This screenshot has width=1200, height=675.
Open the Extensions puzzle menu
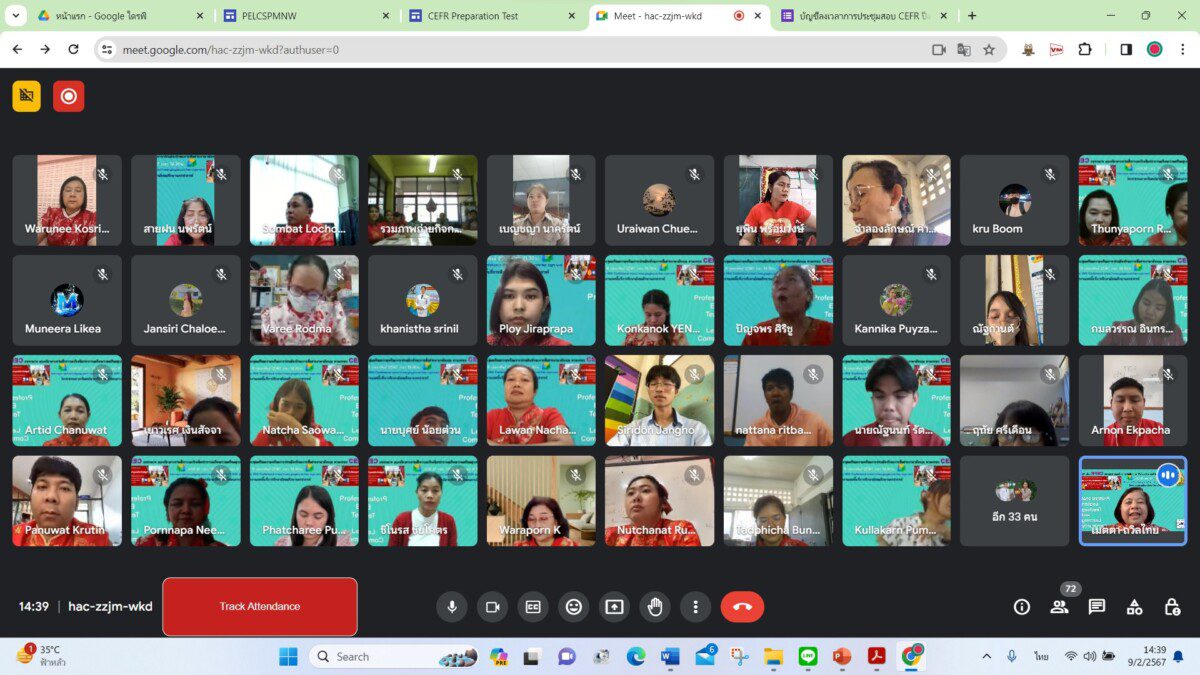coord(1085,49)
